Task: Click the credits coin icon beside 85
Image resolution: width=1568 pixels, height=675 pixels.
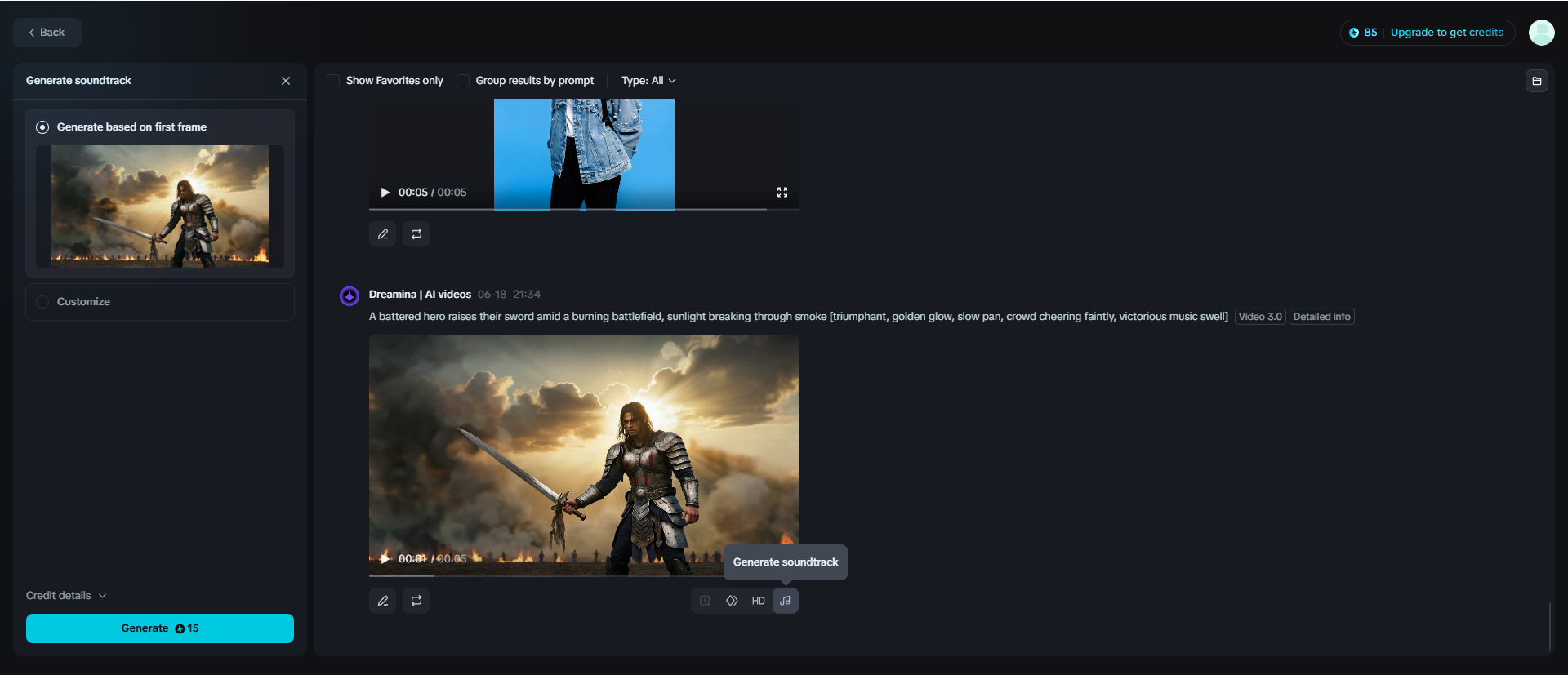Action: 1354,33
